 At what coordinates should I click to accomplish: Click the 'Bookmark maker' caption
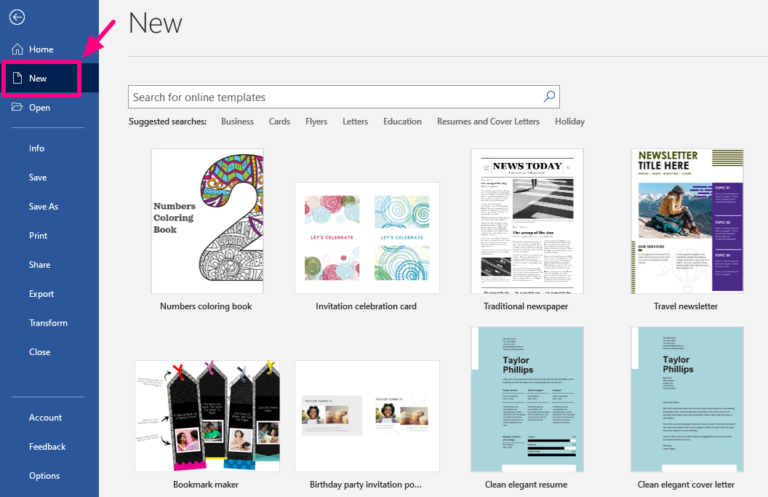click(x=206, y=484)
